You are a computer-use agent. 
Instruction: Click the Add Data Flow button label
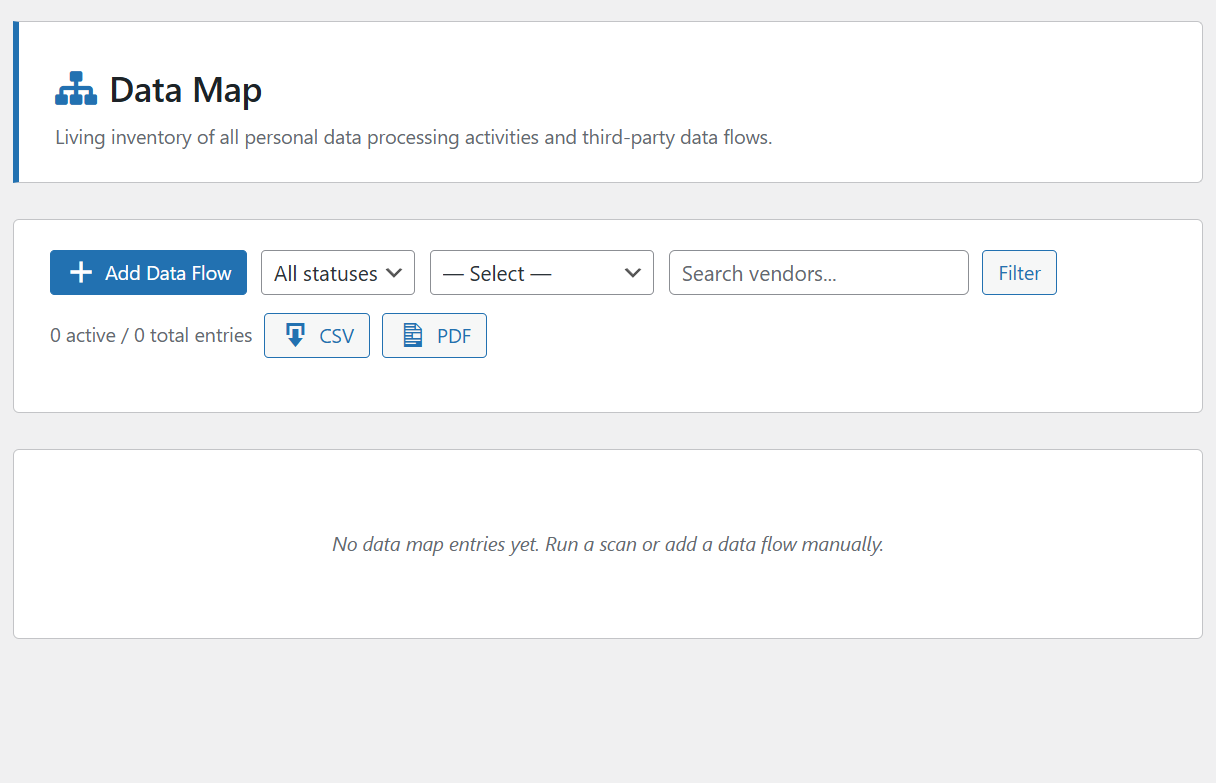coord(168,273)
